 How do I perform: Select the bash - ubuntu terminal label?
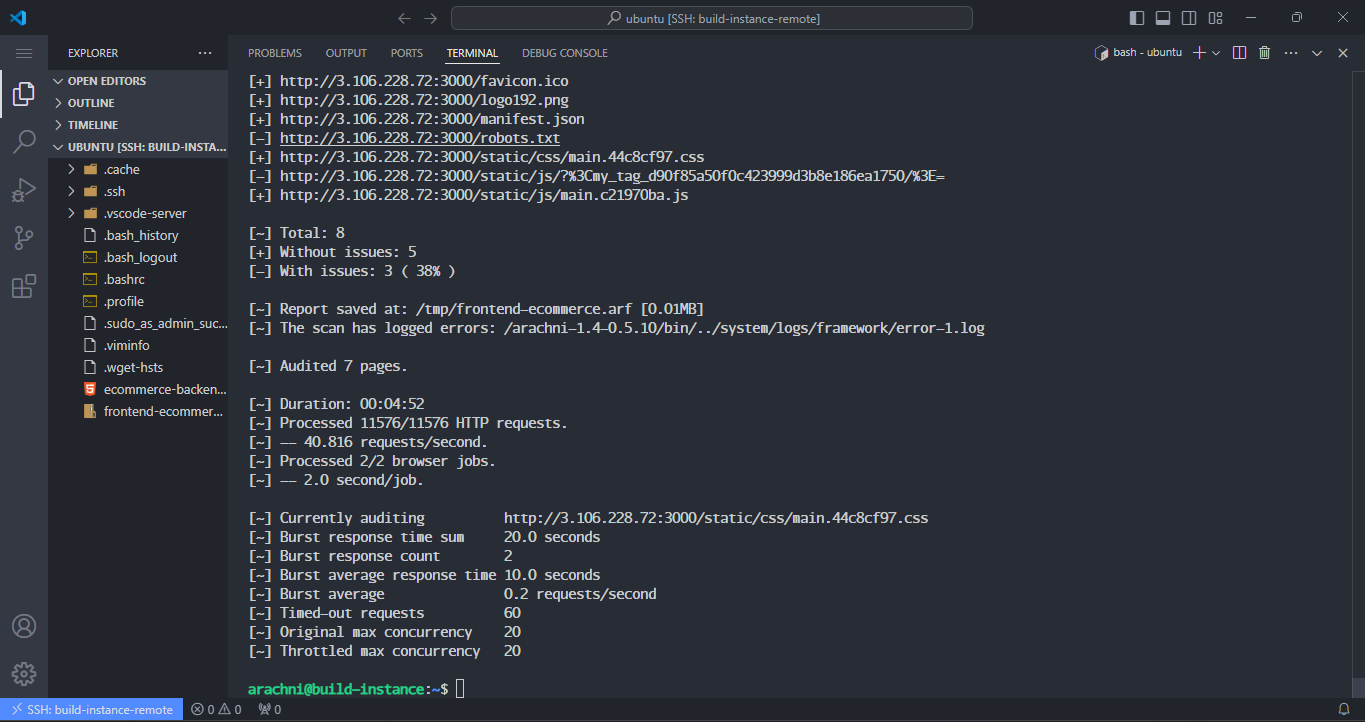pyautogui.click(x=1139, y=53)
